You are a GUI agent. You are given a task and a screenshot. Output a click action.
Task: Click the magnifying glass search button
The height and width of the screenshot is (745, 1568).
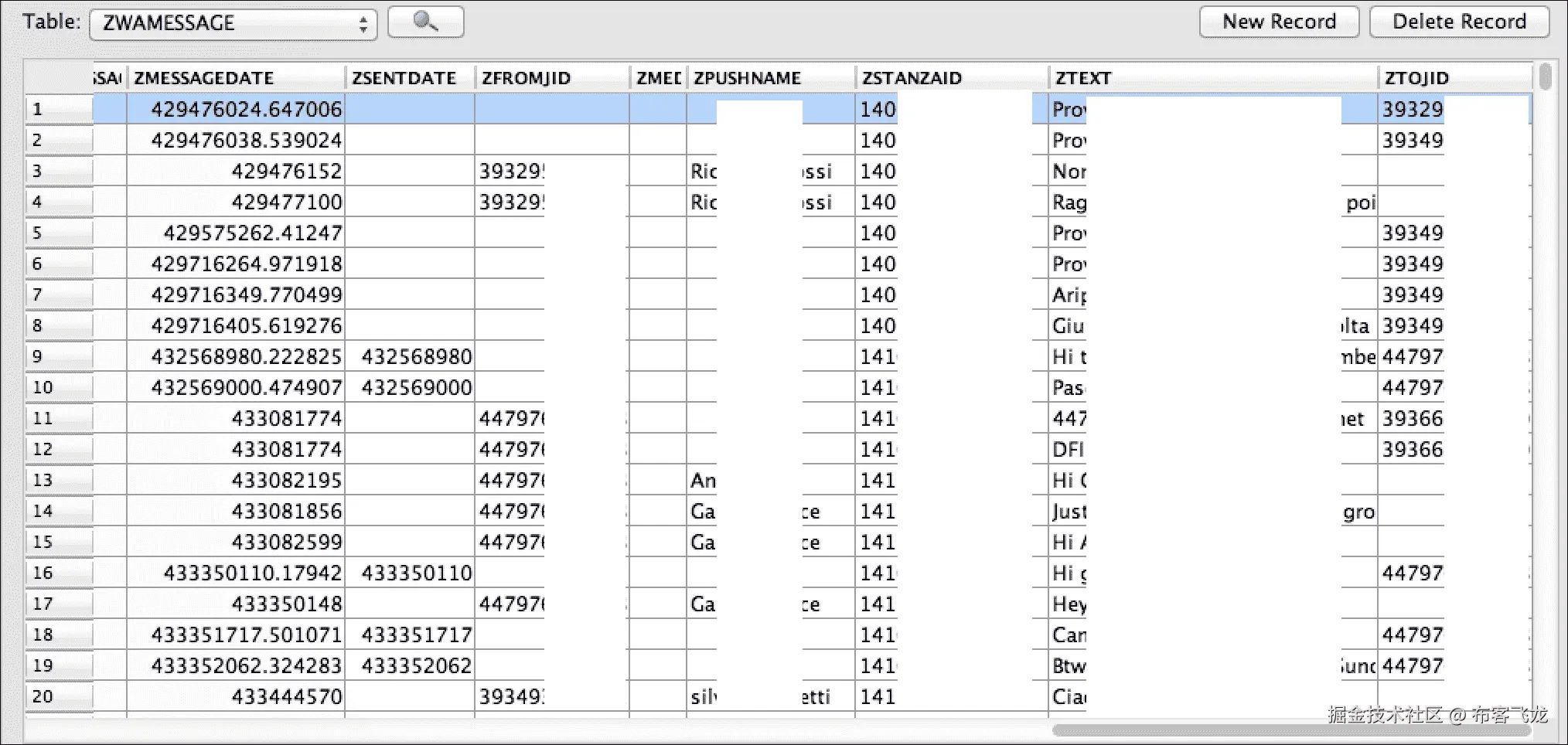tap(425, 22)
